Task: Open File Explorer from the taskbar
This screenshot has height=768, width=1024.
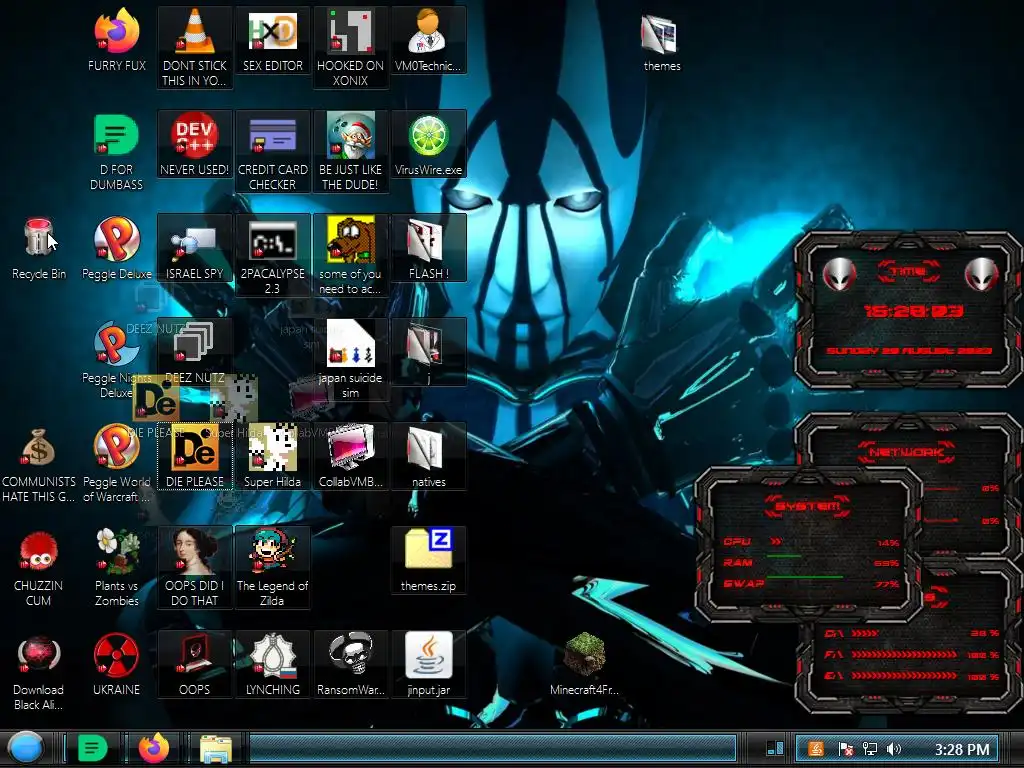Action: point(216,748)
